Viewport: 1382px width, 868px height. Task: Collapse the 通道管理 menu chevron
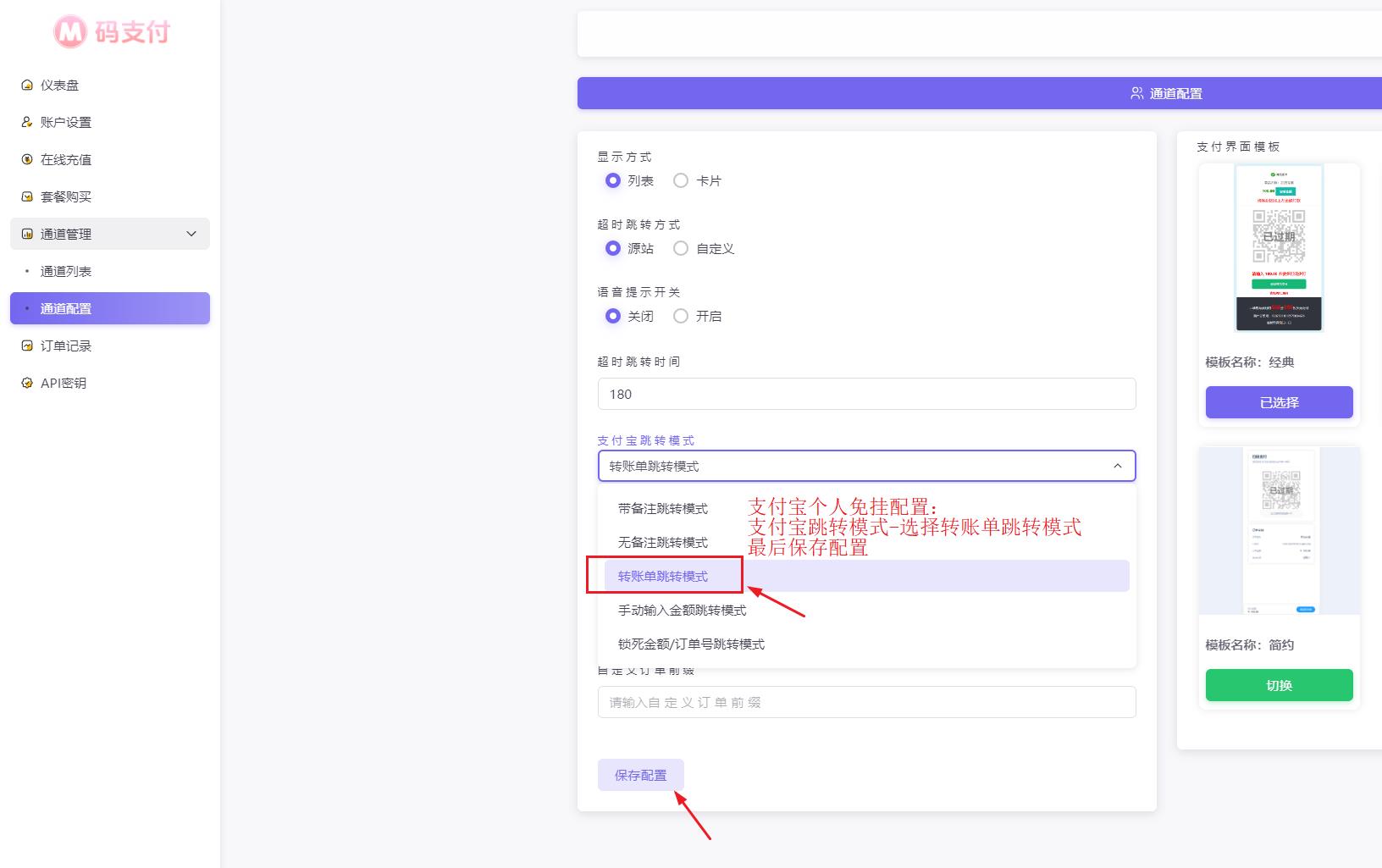coord(191,235)
